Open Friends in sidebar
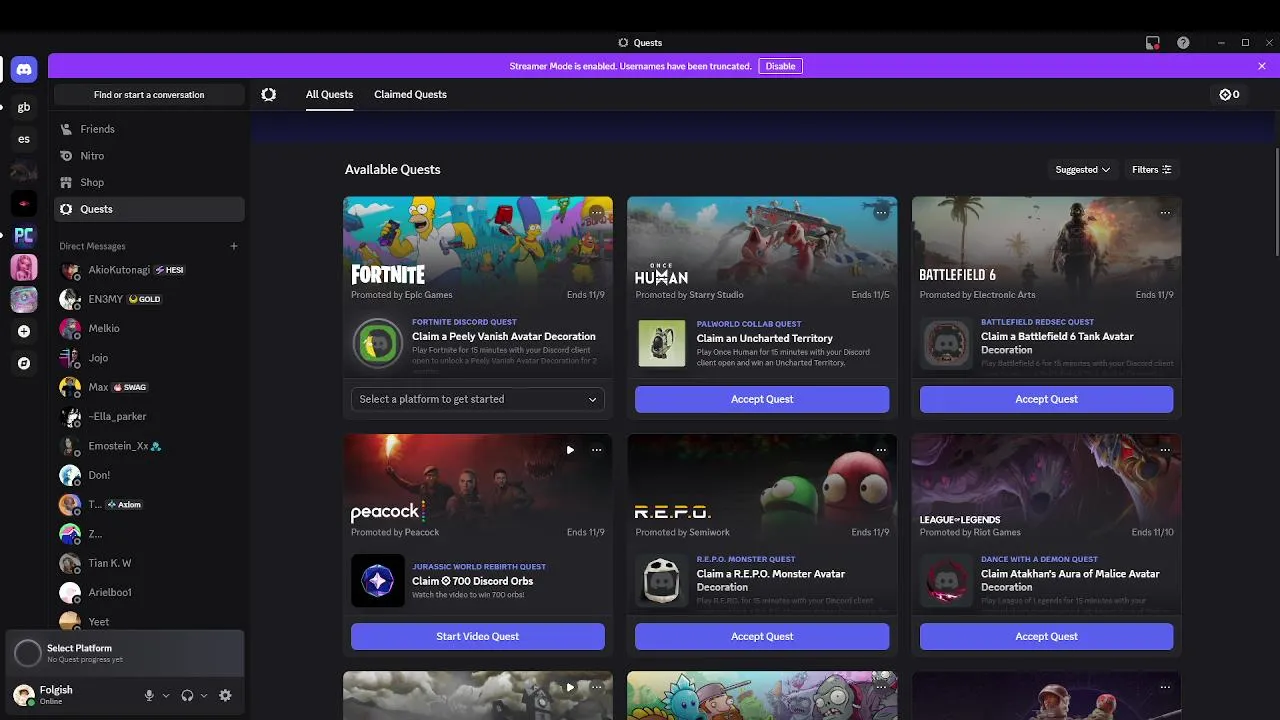 pos(149,129)
